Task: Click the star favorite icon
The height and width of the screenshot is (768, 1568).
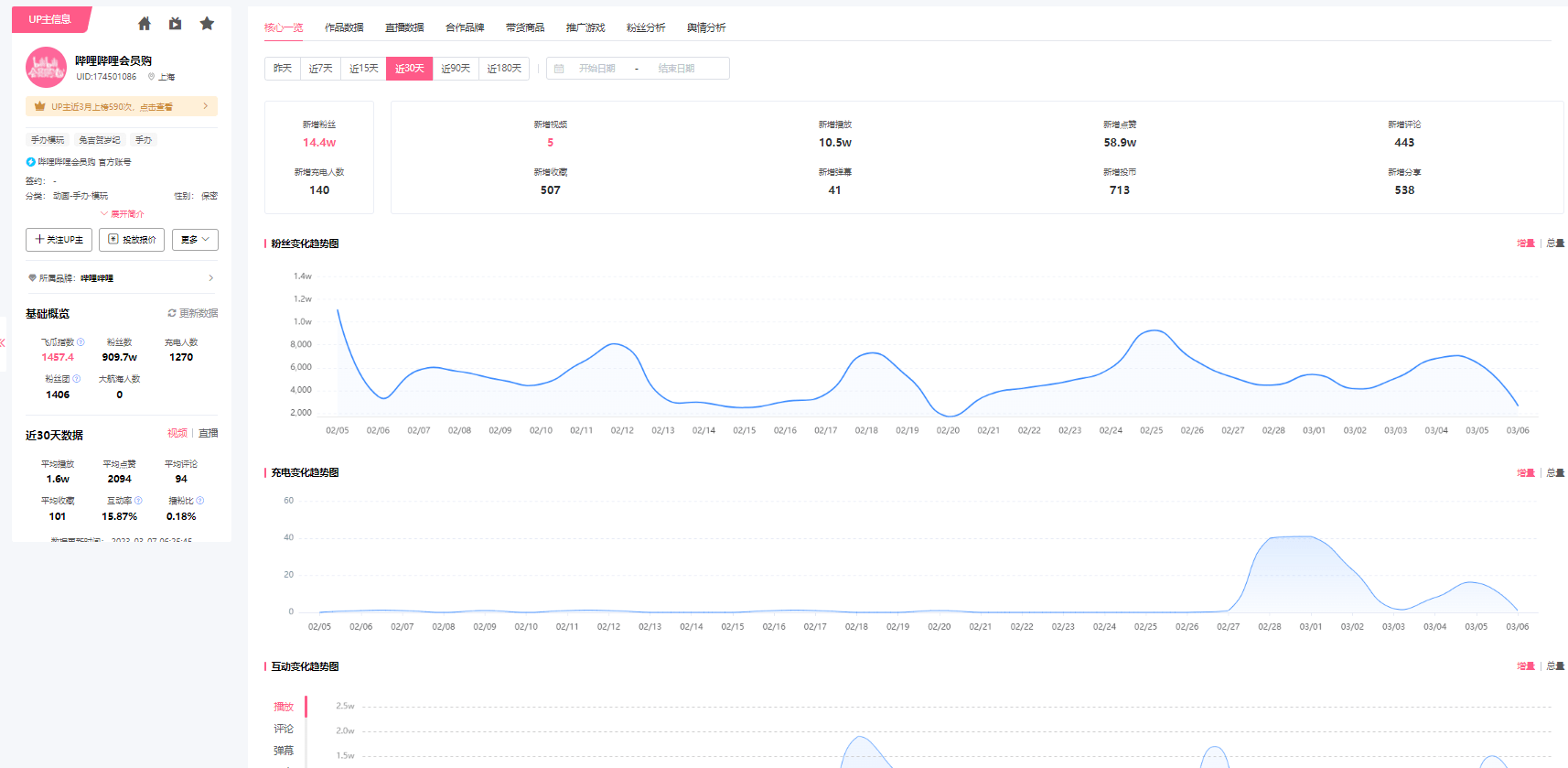Action: click(207, 24)
